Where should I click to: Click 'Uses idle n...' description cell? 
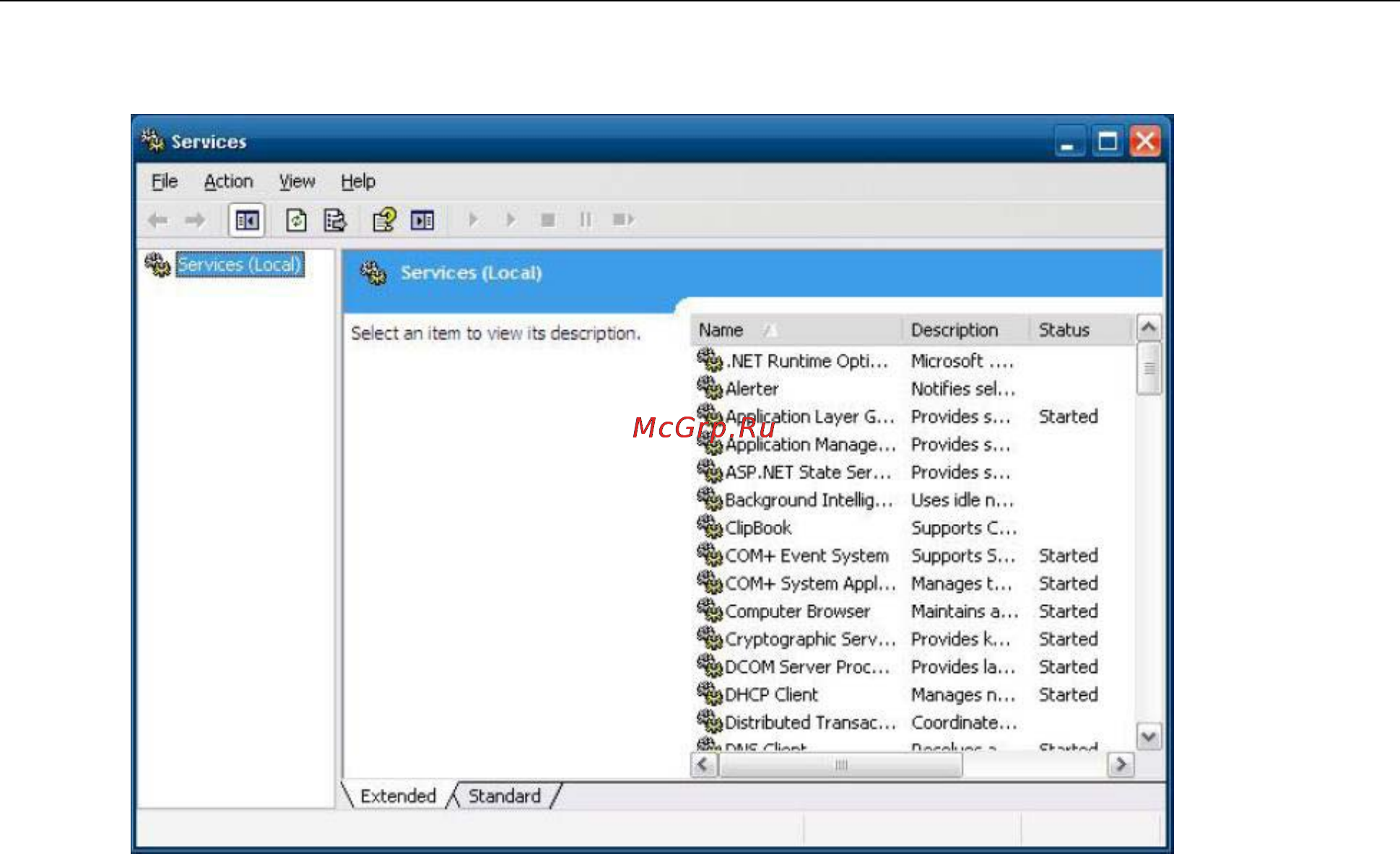pyautogui.click(x=962, y=500)
